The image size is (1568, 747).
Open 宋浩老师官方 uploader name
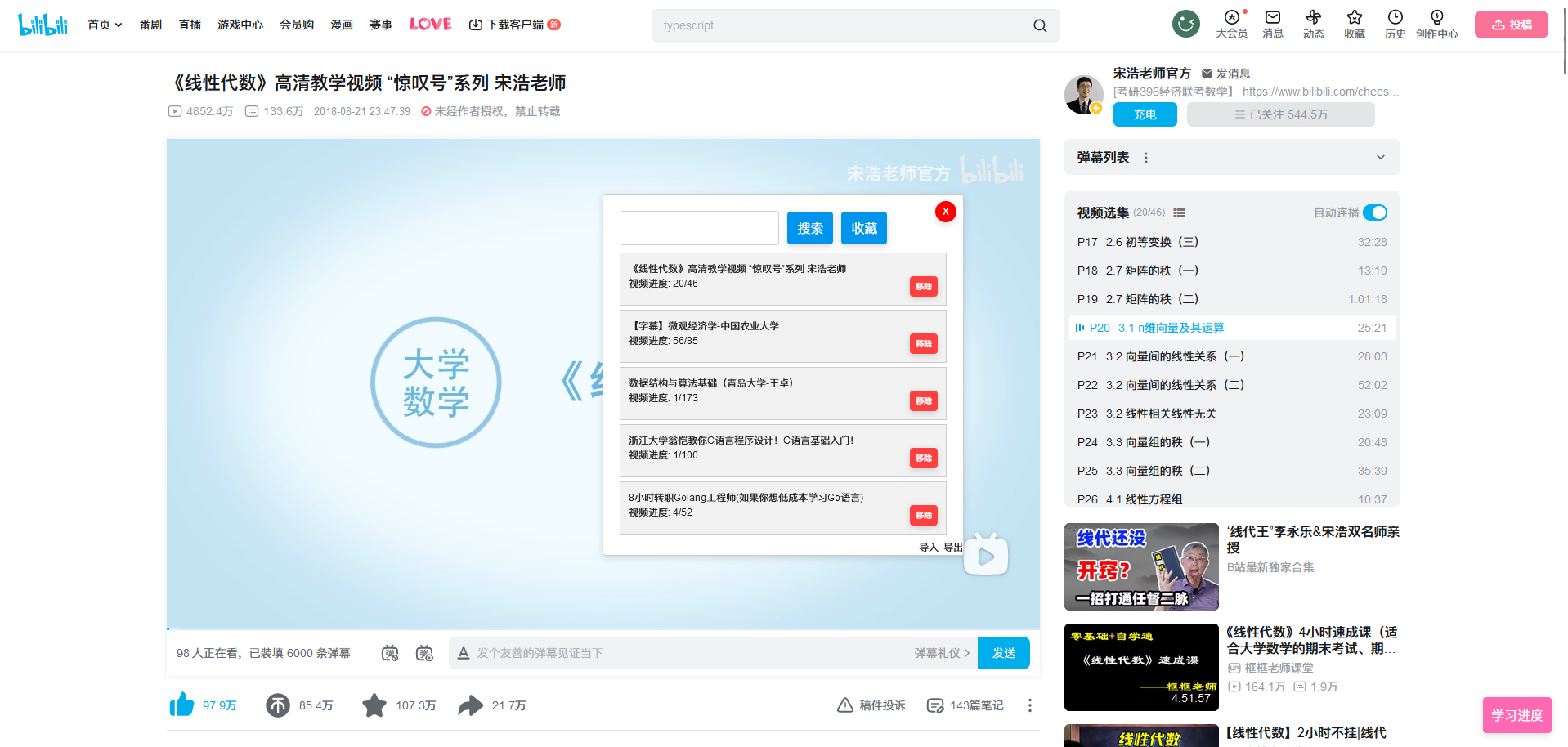click(1152, 74)
